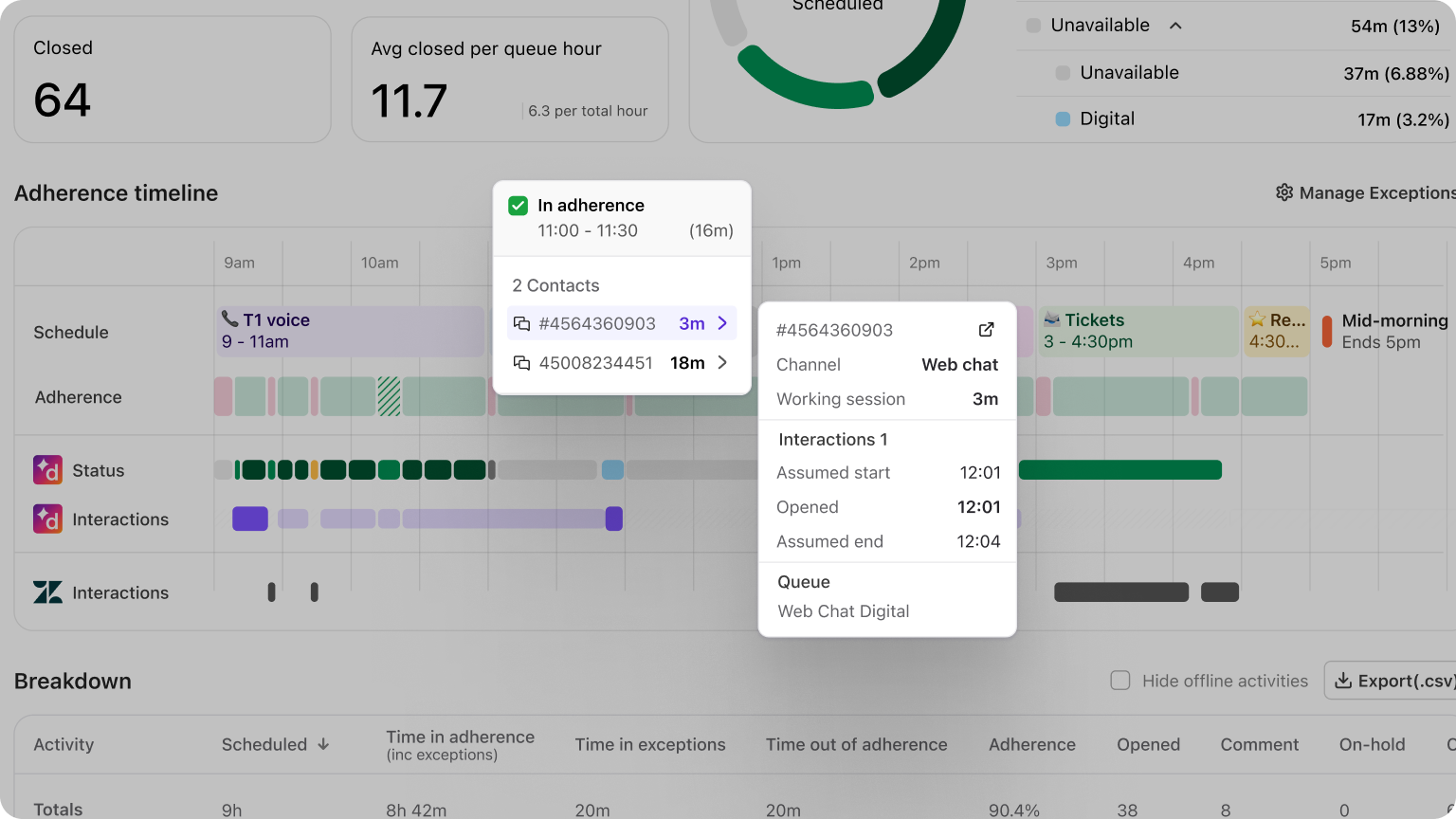Screen dimensions: 1456x819
Task: Click the chat icon beside 45008234451
Action: coord(521,363)
